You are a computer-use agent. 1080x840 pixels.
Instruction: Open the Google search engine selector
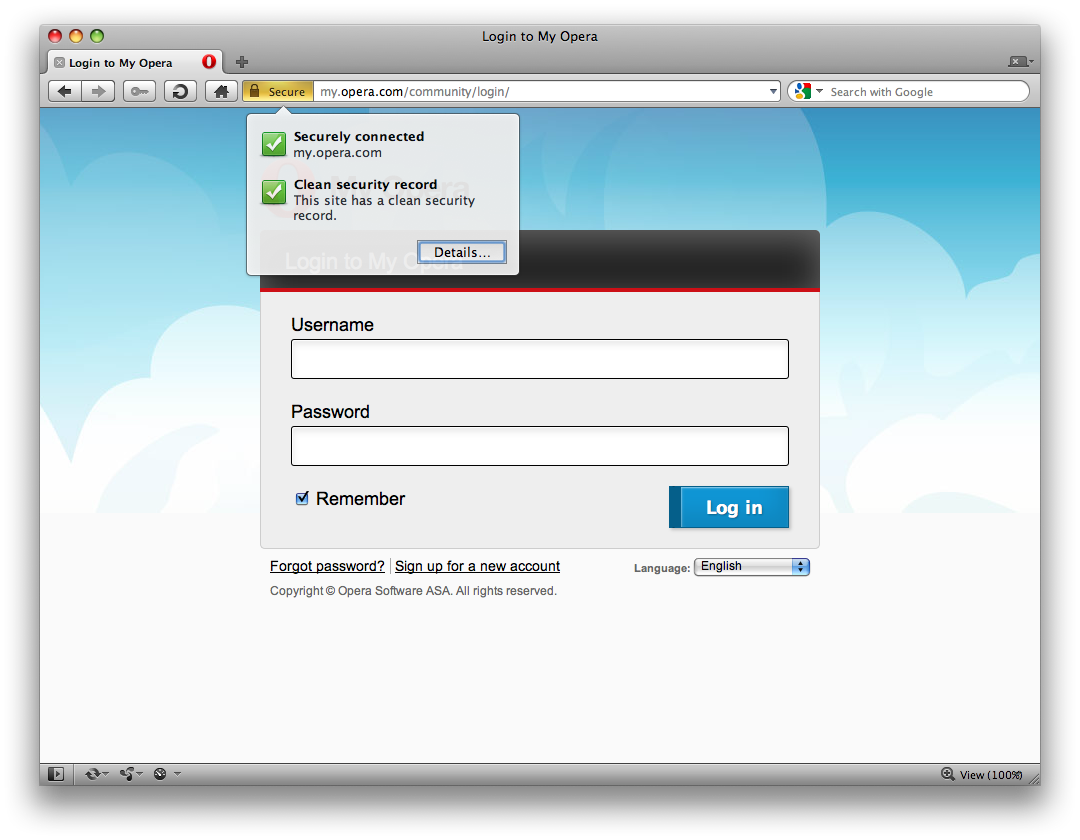click(808, 92)
